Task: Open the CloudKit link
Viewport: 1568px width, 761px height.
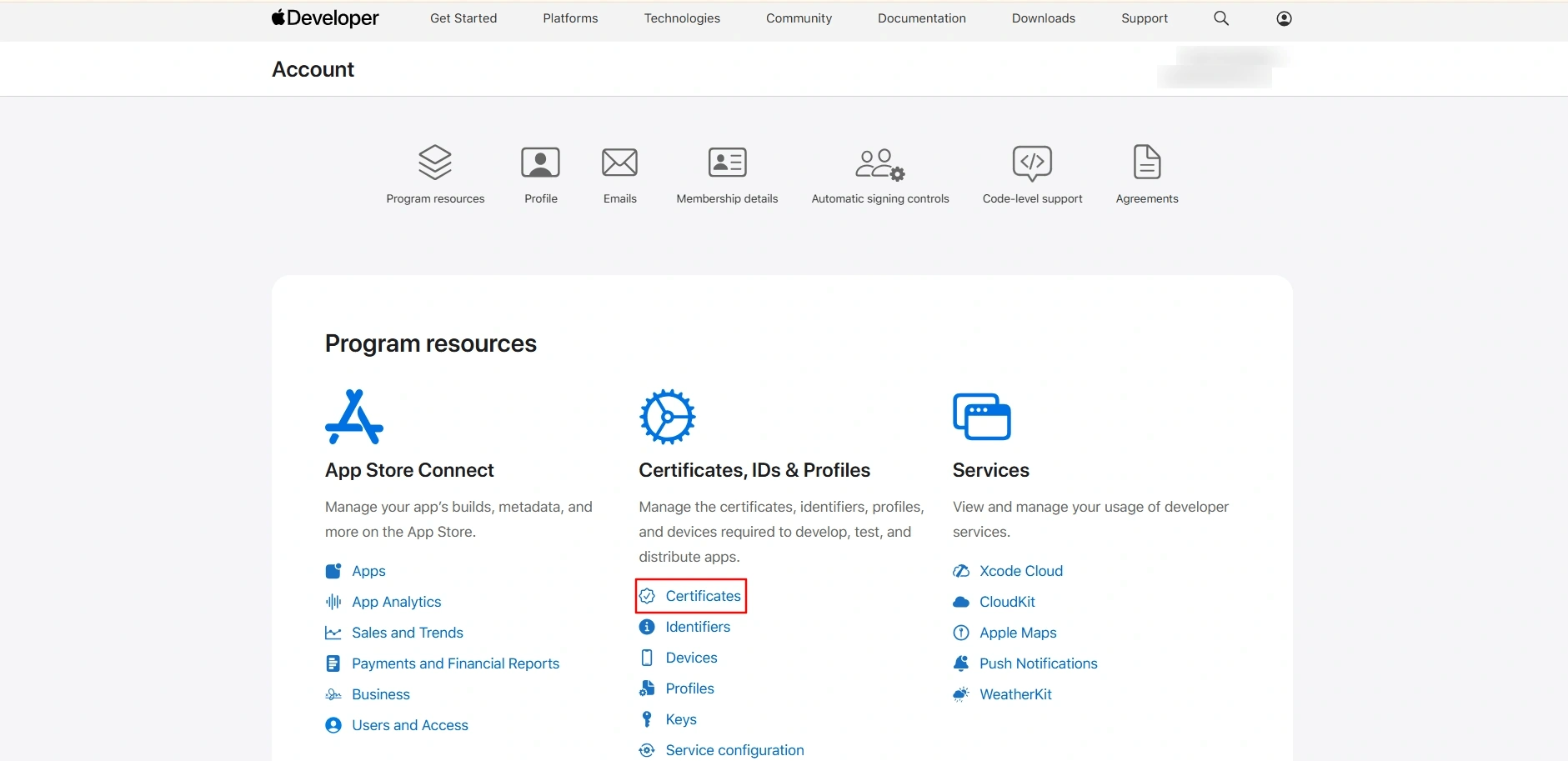Action: pyautogui.click(x=1007, y=602)
